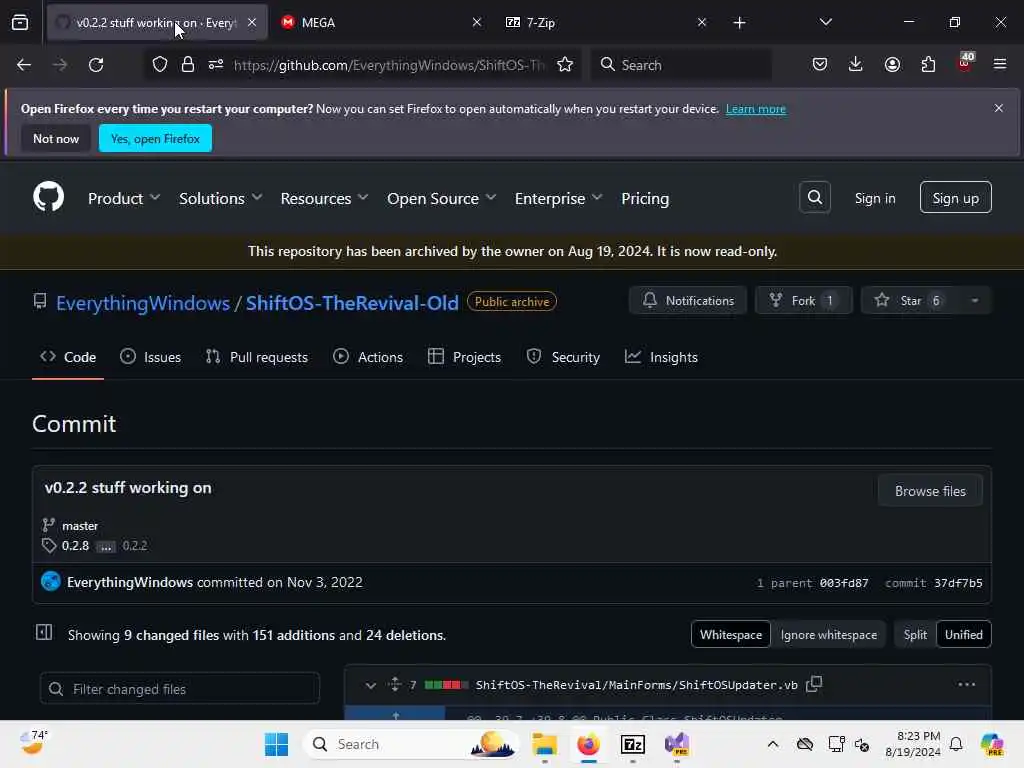Click the Fork button

click(804, 300)
